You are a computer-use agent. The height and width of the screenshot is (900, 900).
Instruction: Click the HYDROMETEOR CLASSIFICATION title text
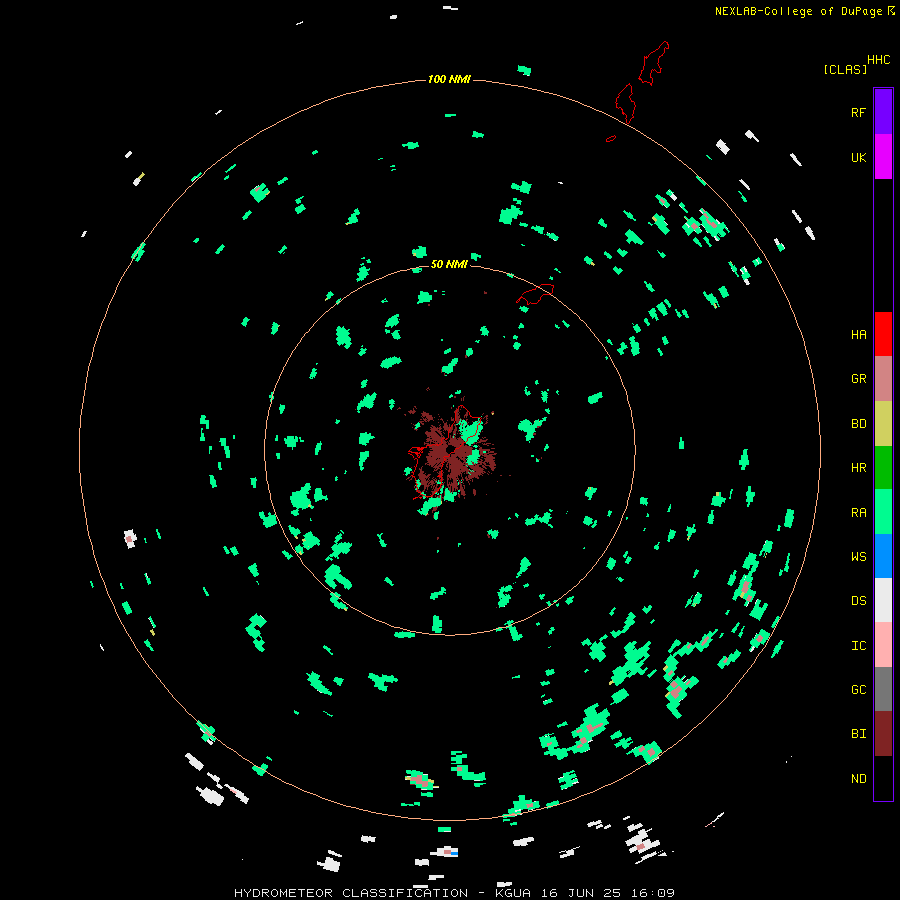(x=351, y=893)
